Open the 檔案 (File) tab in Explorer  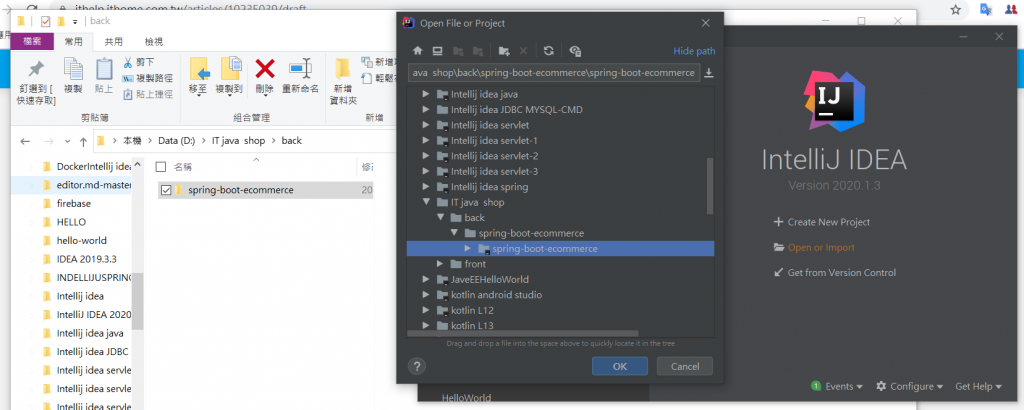(31, 42)
